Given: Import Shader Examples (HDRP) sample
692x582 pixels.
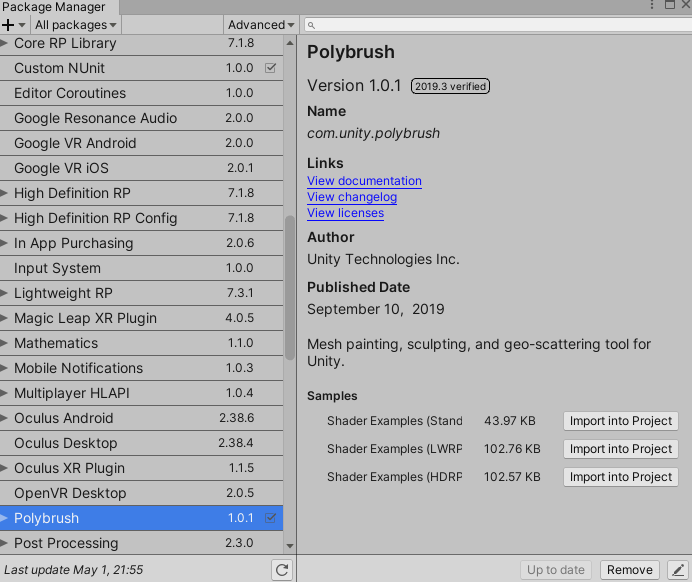Looking at the screenshot, I should coord(621,477).
